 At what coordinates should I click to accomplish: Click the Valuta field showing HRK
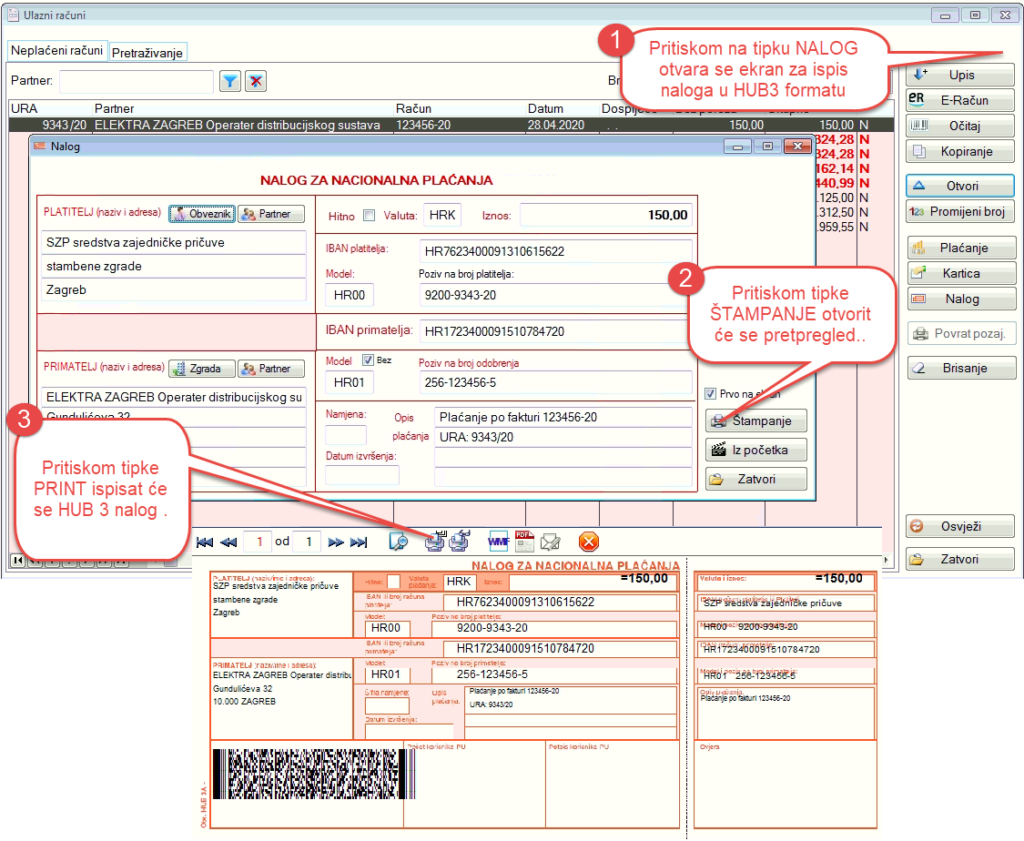click(442, 215)
